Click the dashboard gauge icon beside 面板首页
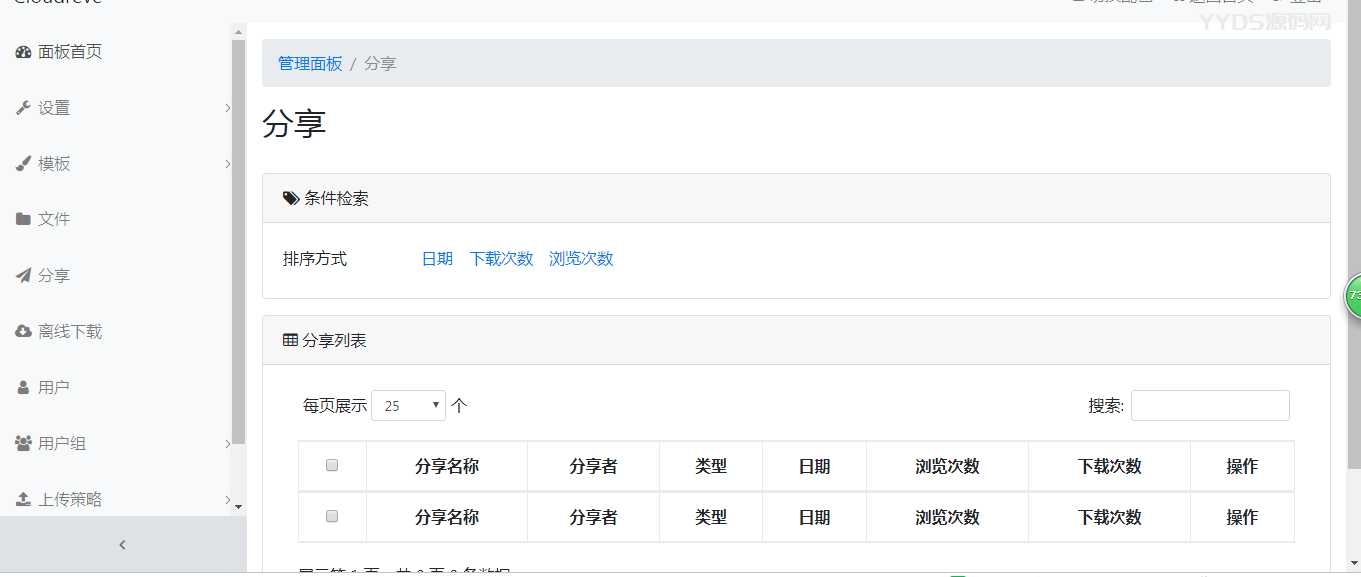 pos(24,52)
